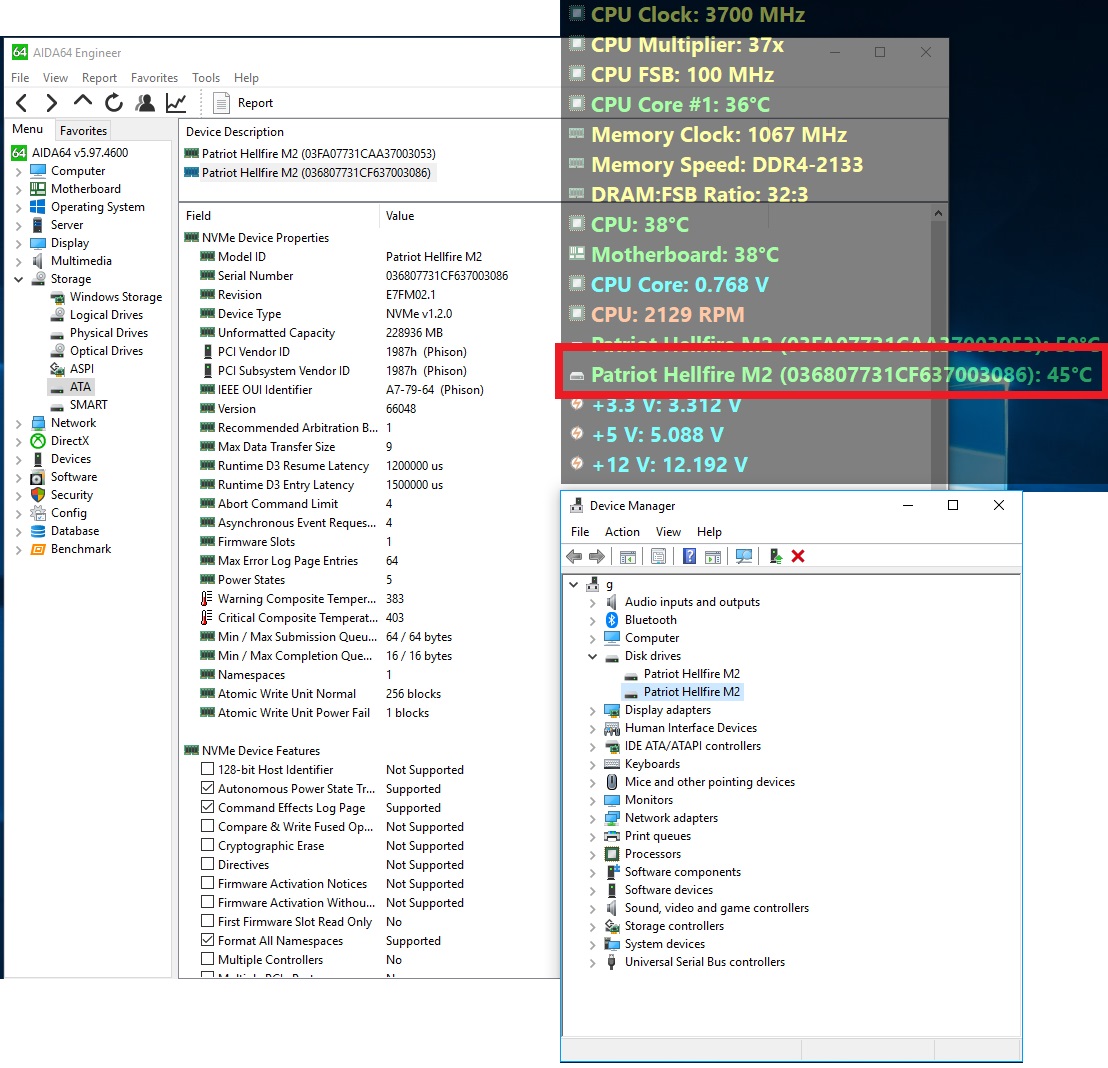The height and width of the screenshot is (1068, 1108).
Task: Switch to the Favorites tab in sidebar
Action: pos(83,130)
